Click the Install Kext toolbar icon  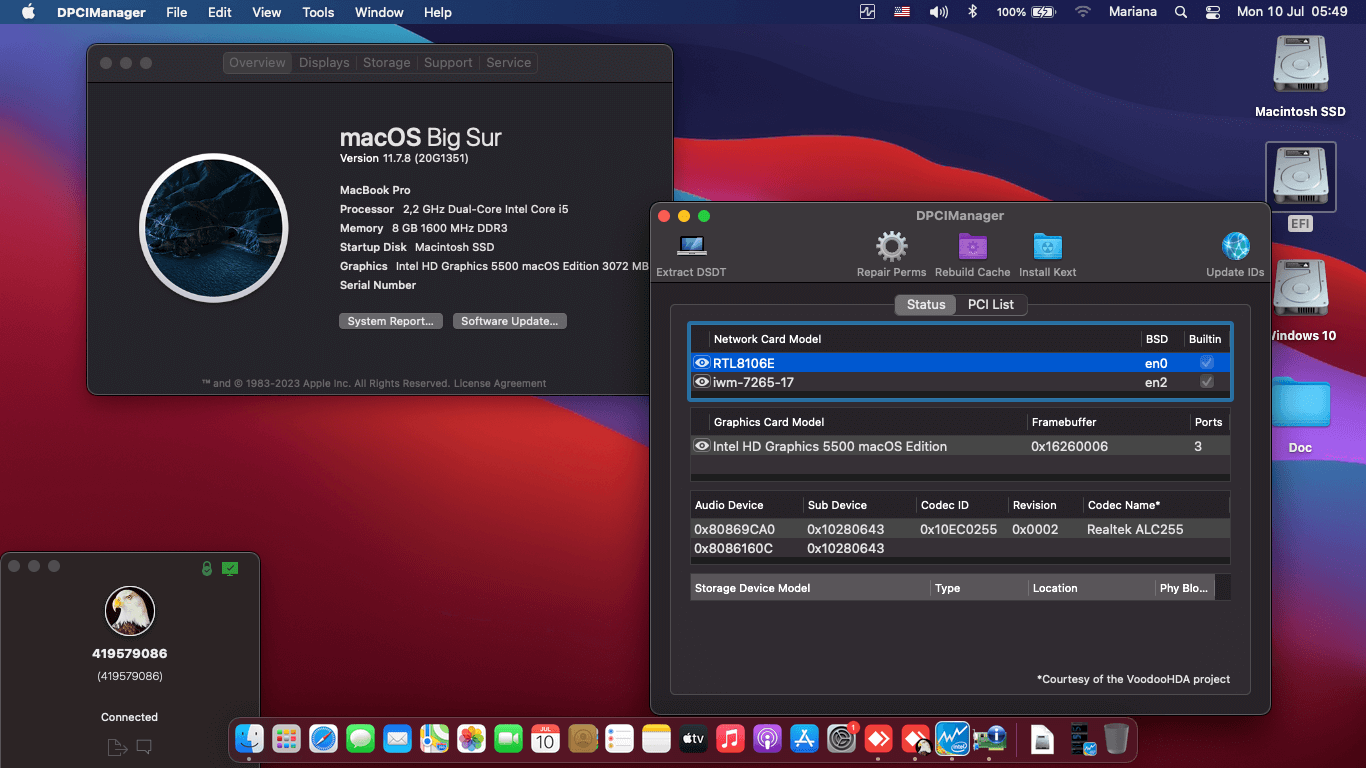[x=1047, y=246]
